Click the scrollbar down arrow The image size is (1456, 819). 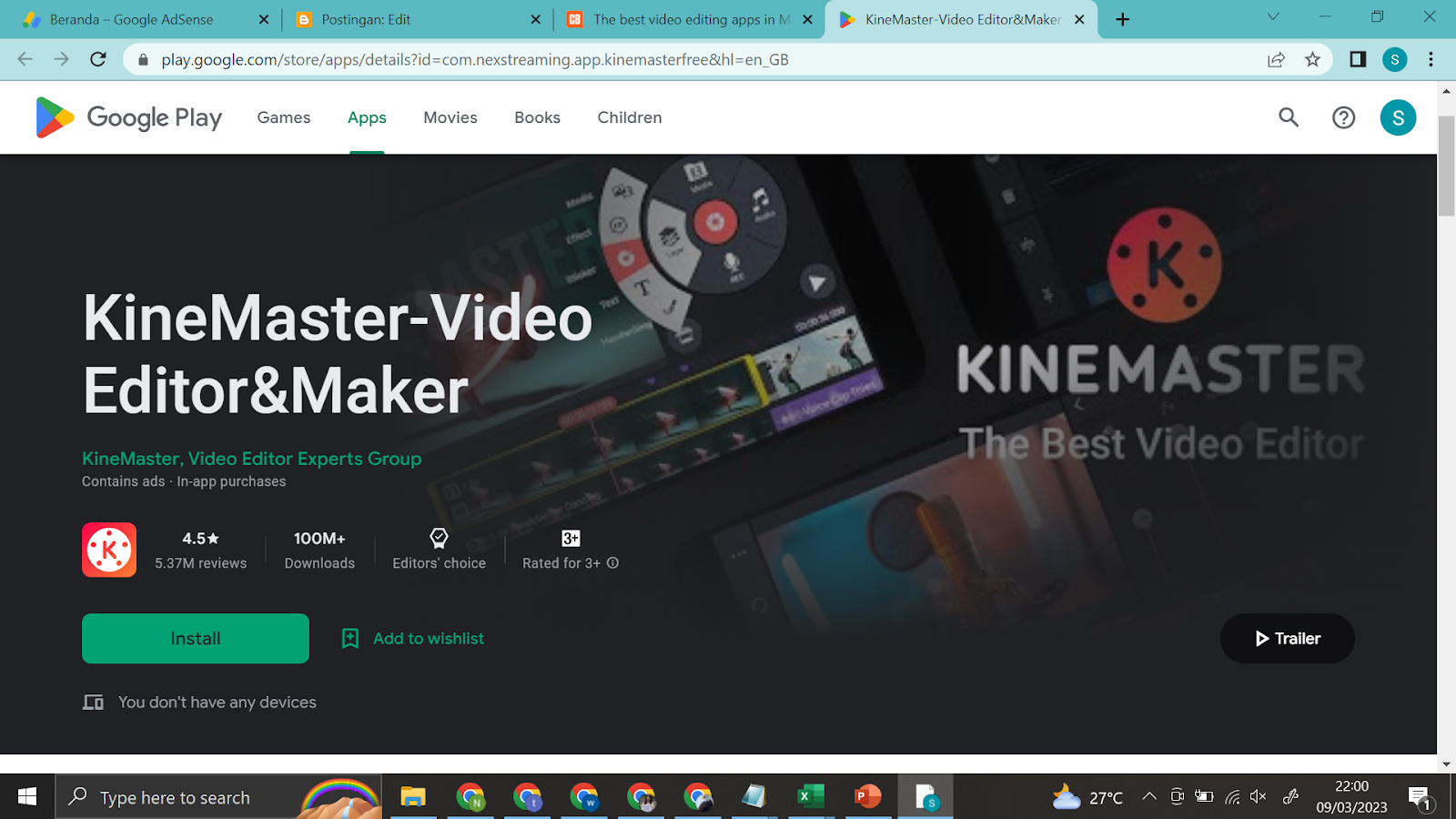1446,764
